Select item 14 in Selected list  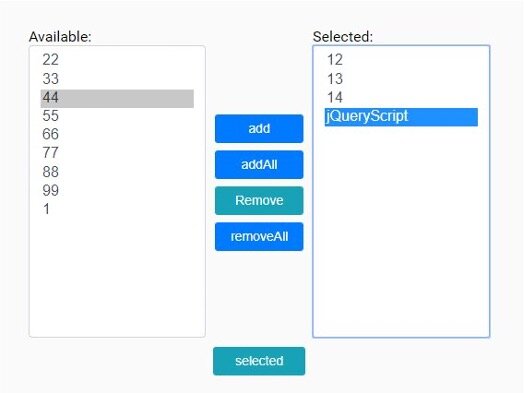pyautogui.click(x=401, y=98)
